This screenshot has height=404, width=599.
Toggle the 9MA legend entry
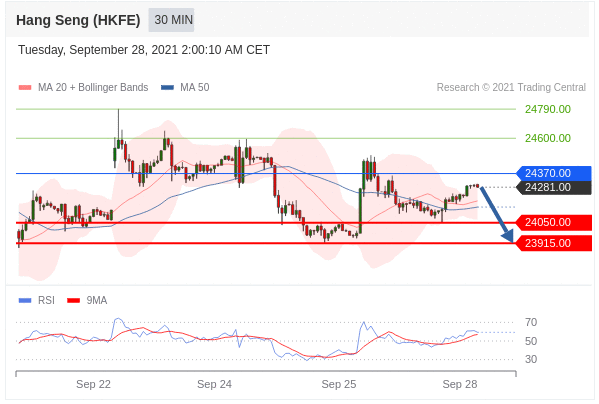87,301
